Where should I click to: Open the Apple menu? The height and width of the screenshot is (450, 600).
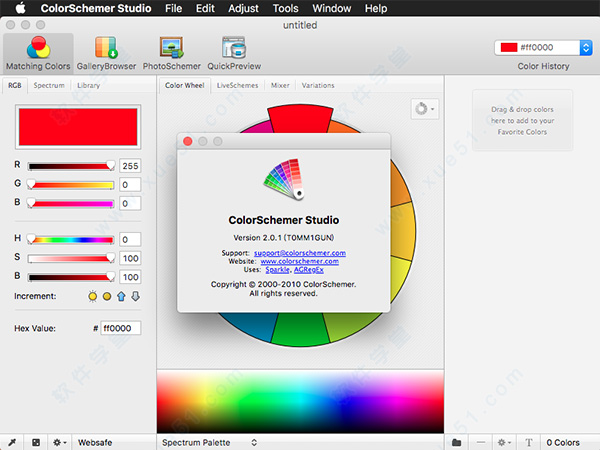[x=20, y=8]
